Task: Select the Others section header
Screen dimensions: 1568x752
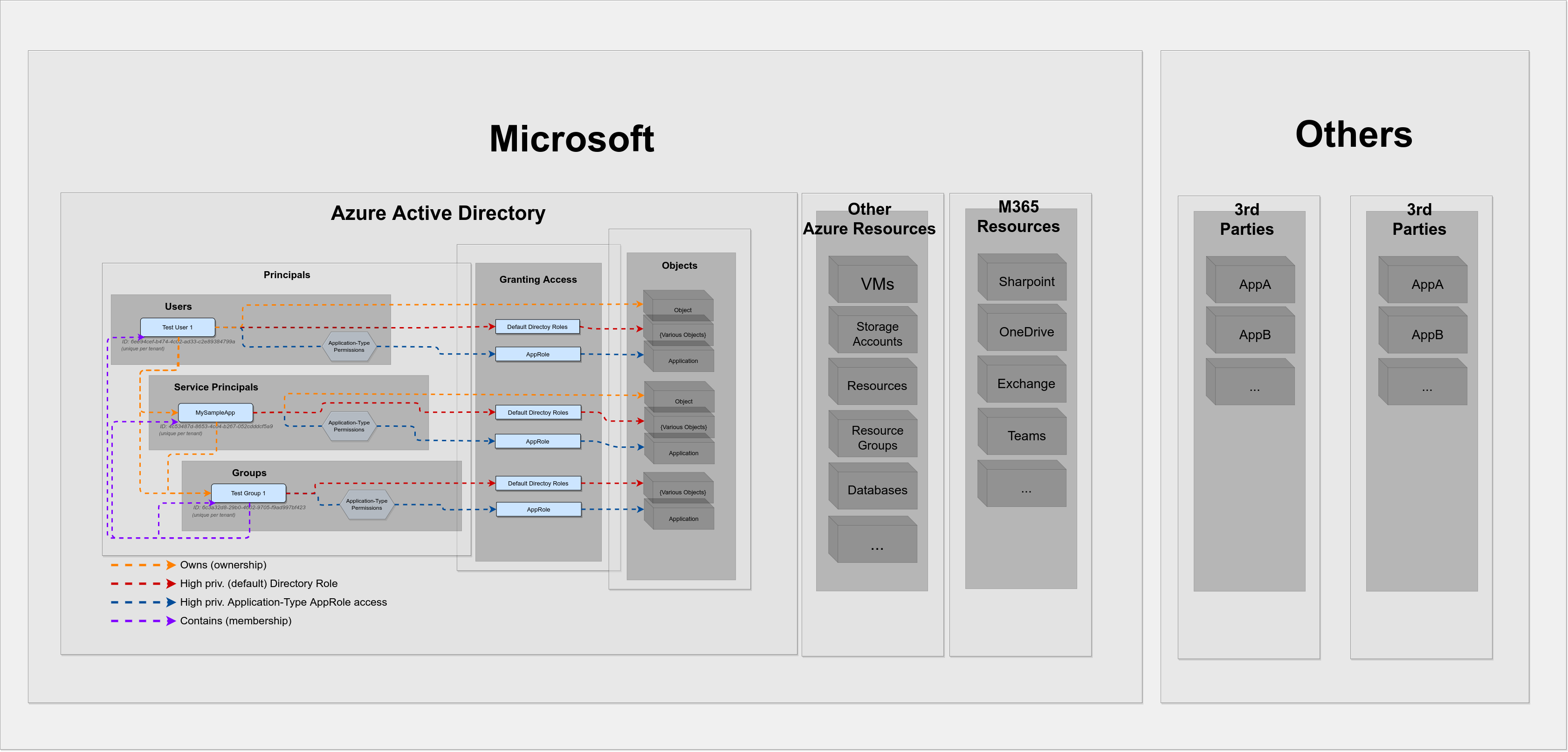Action: coord(1354,135)
